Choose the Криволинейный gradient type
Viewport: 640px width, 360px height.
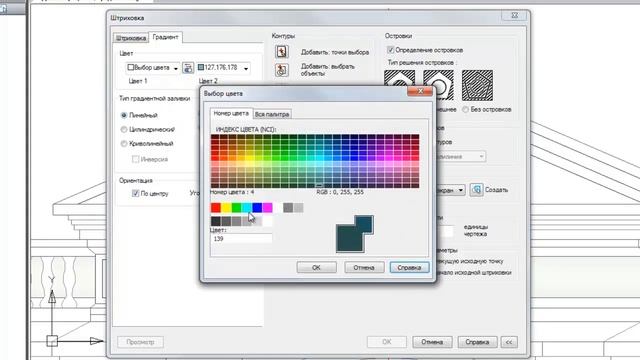click(x=124, y=144)
